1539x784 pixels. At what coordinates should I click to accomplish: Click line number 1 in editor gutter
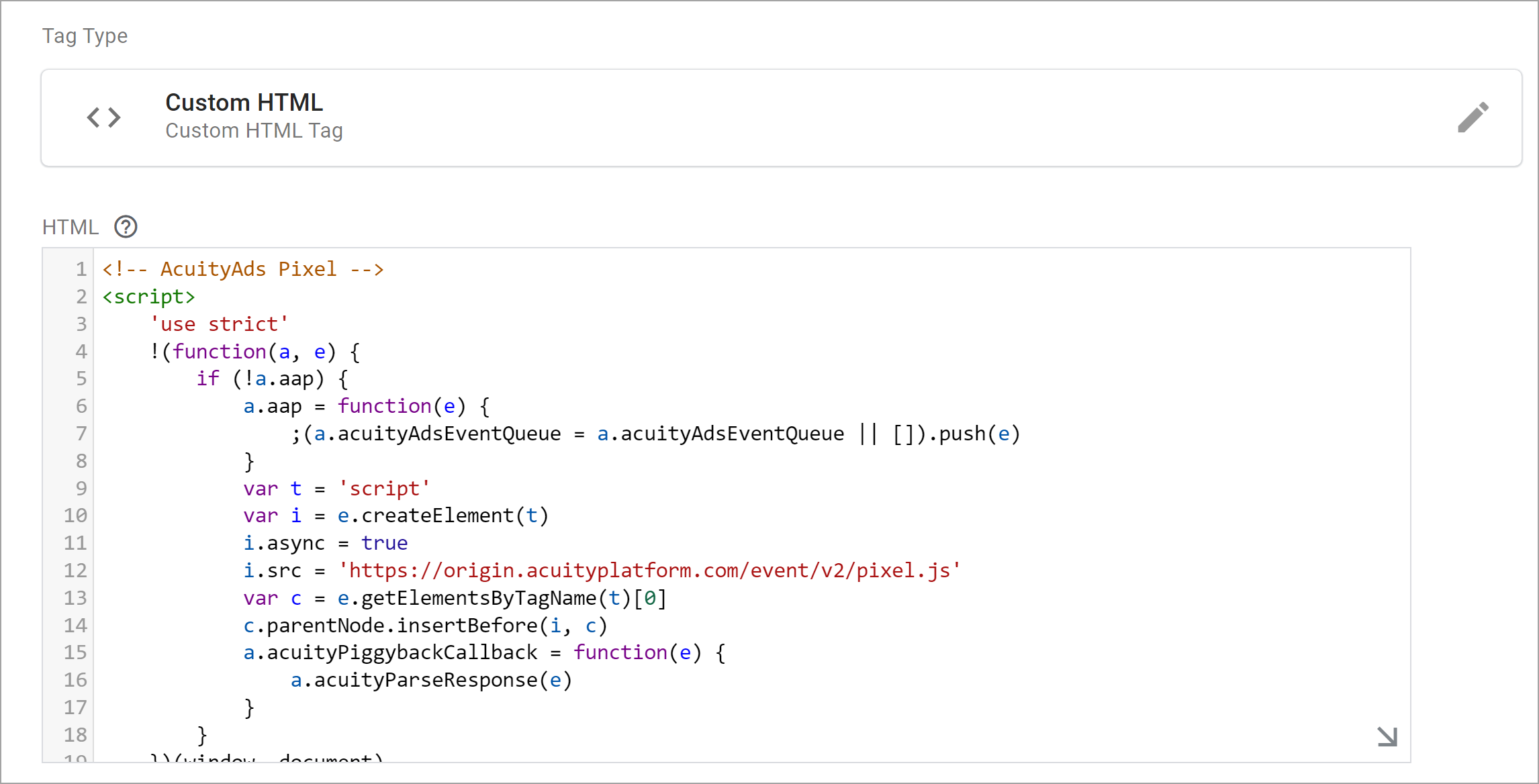click(x=81, y=269)
